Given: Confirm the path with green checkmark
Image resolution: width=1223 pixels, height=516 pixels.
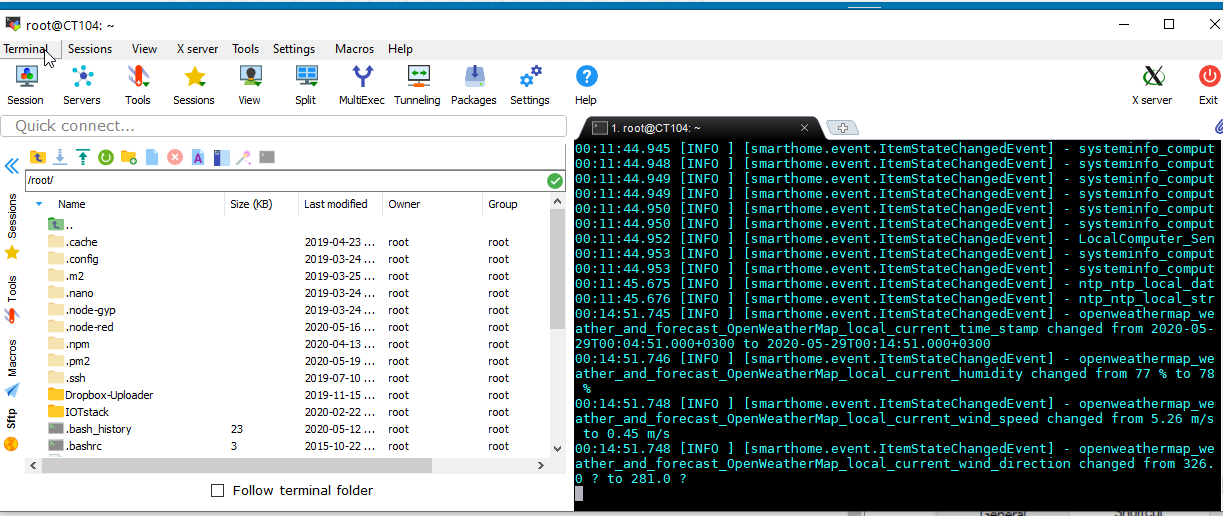Looking at the screenshot, I should tap(555, 181).
